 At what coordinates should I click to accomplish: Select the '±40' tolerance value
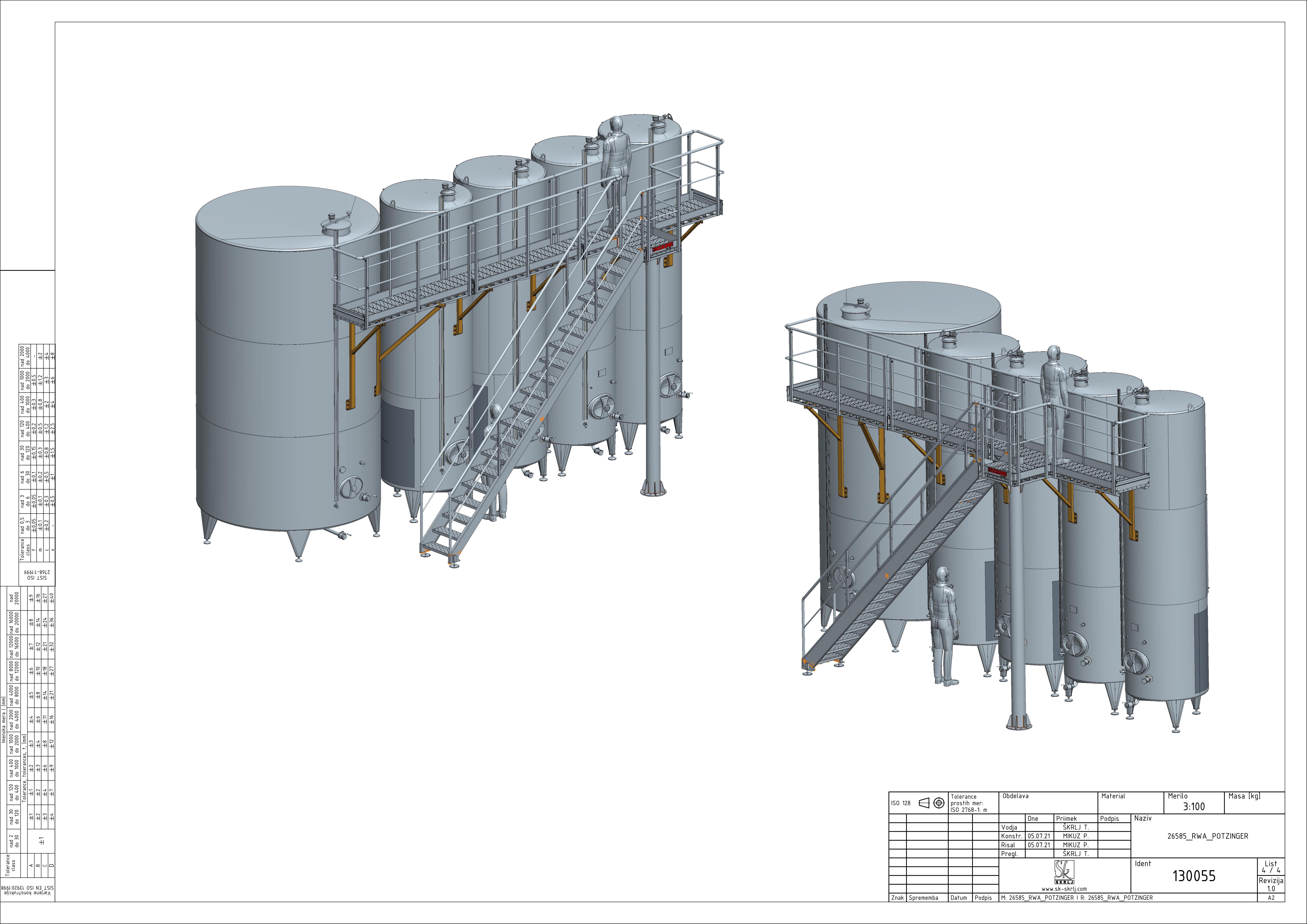pos(52,598)
